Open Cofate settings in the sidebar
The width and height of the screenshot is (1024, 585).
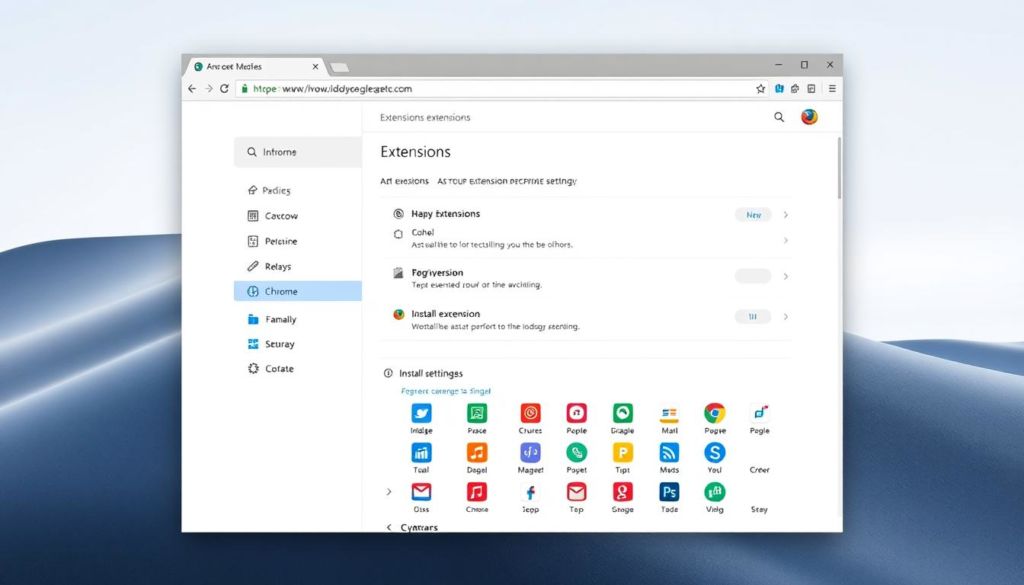click(298, 369)
